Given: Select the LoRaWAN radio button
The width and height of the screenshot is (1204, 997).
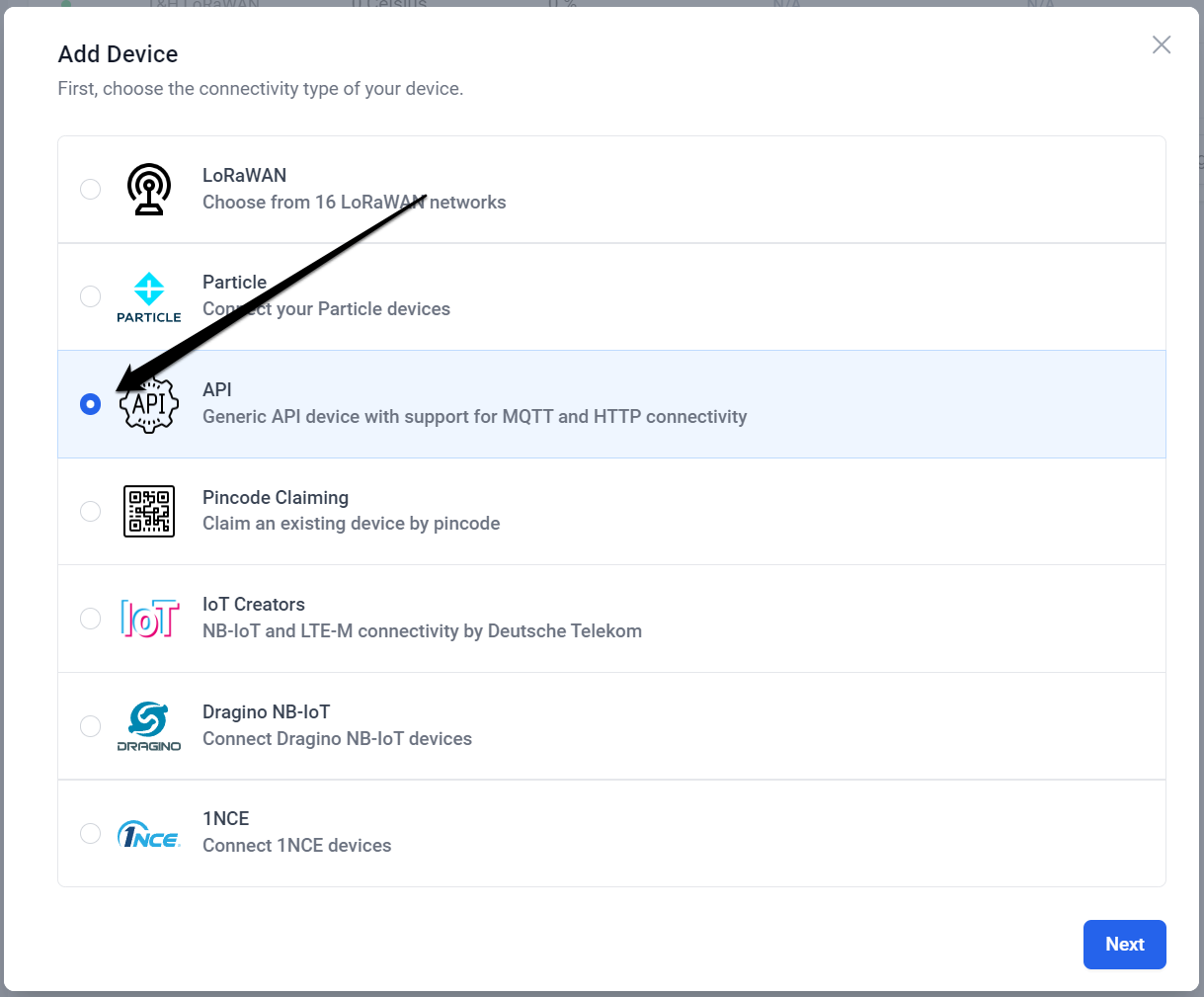Looking at the screenshot, I should pyautogui.click(x=90, y=189).
